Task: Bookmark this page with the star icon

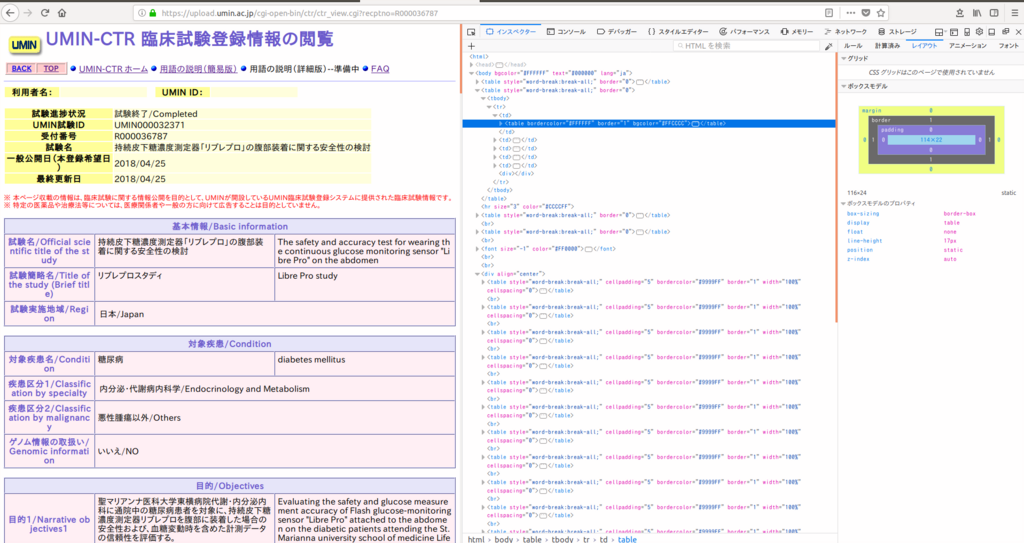Action: 881,13
